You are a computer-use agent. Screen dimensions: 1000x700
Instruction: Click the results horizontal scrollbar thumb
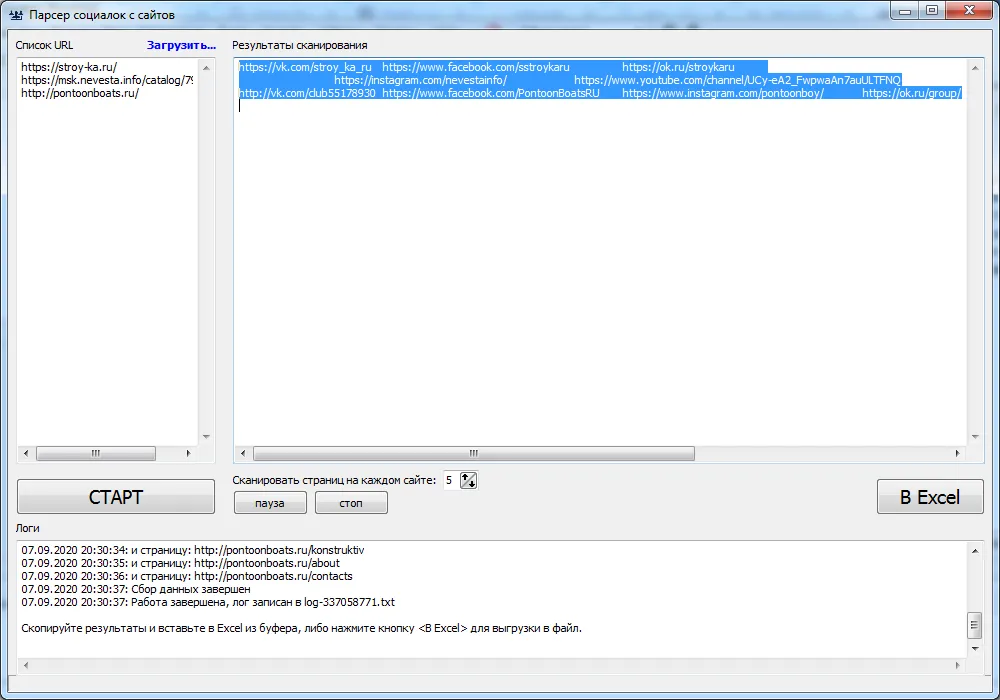click(x=474, y=453)
